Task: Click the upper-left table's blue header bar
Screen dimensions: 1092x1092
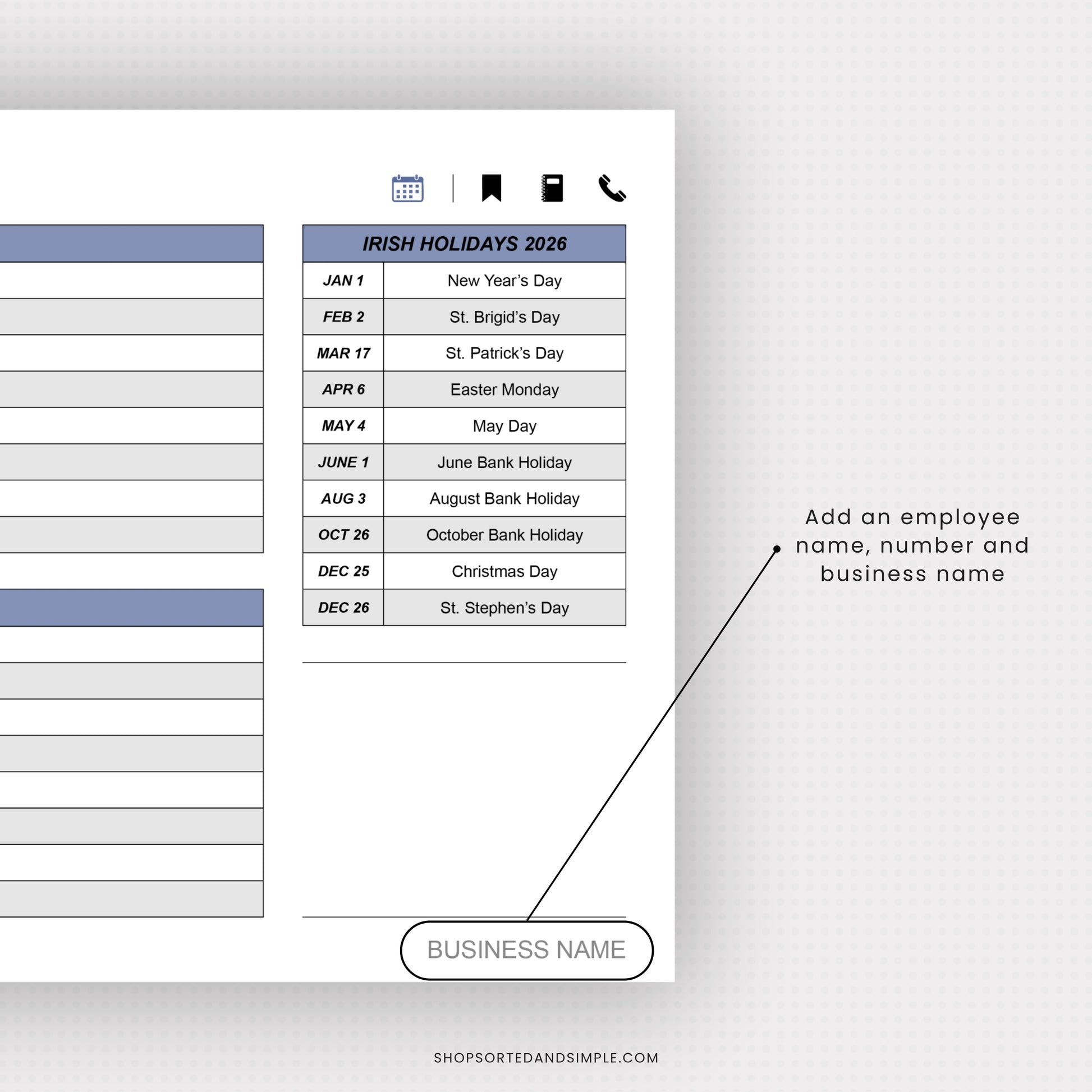Action: pyautogui.click(x=131, y=244)
